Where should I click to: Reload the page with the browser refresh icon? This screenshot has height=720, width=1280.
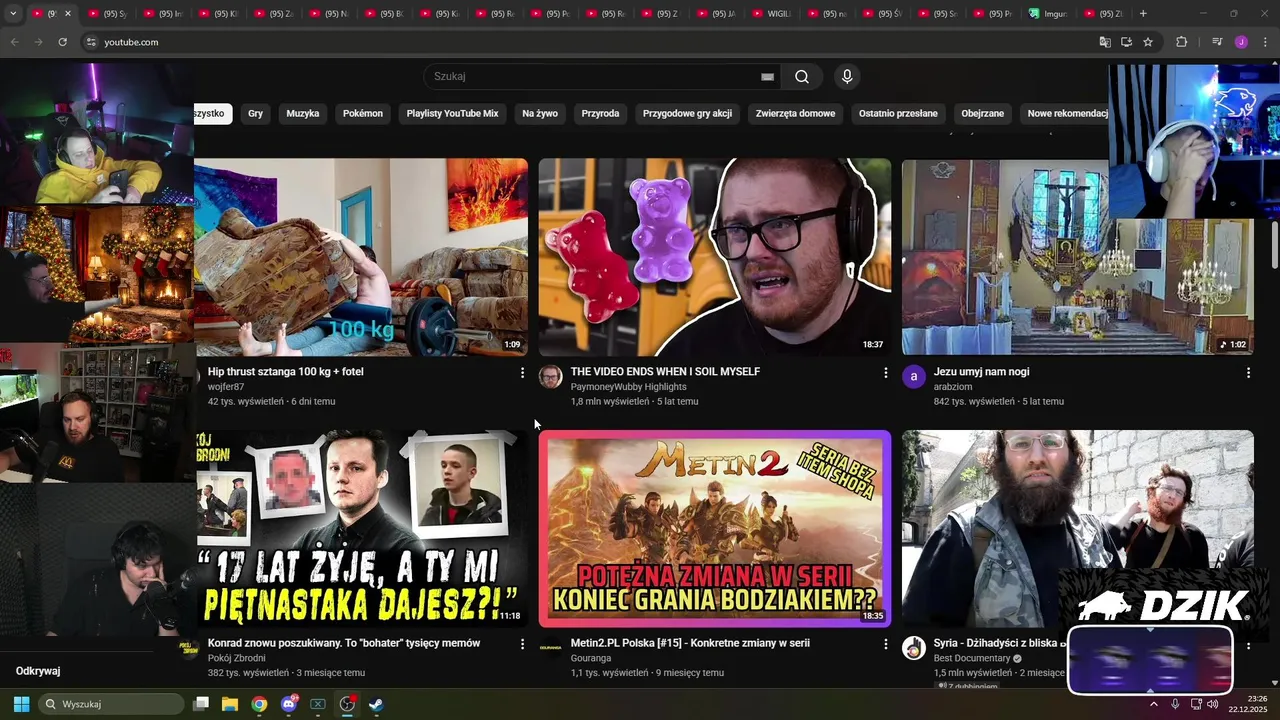[62, 42]
